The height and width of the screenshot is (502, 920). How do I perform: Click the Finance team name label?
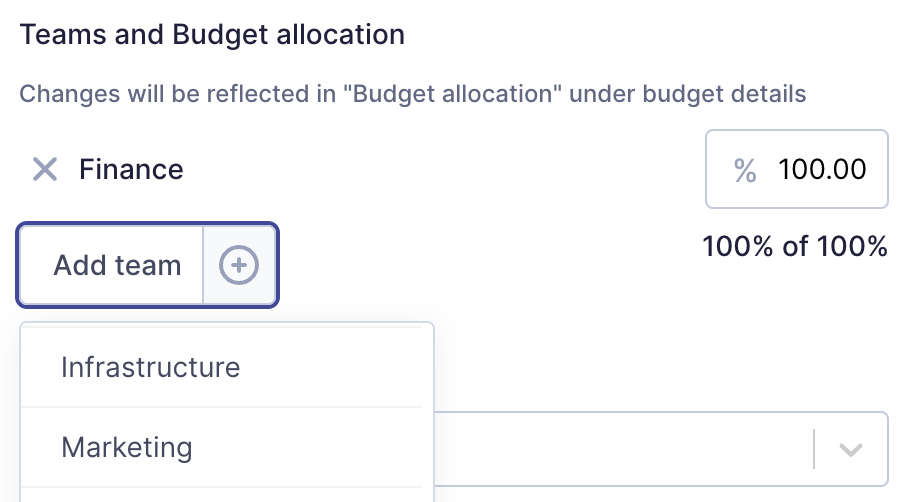pos(131,169)
